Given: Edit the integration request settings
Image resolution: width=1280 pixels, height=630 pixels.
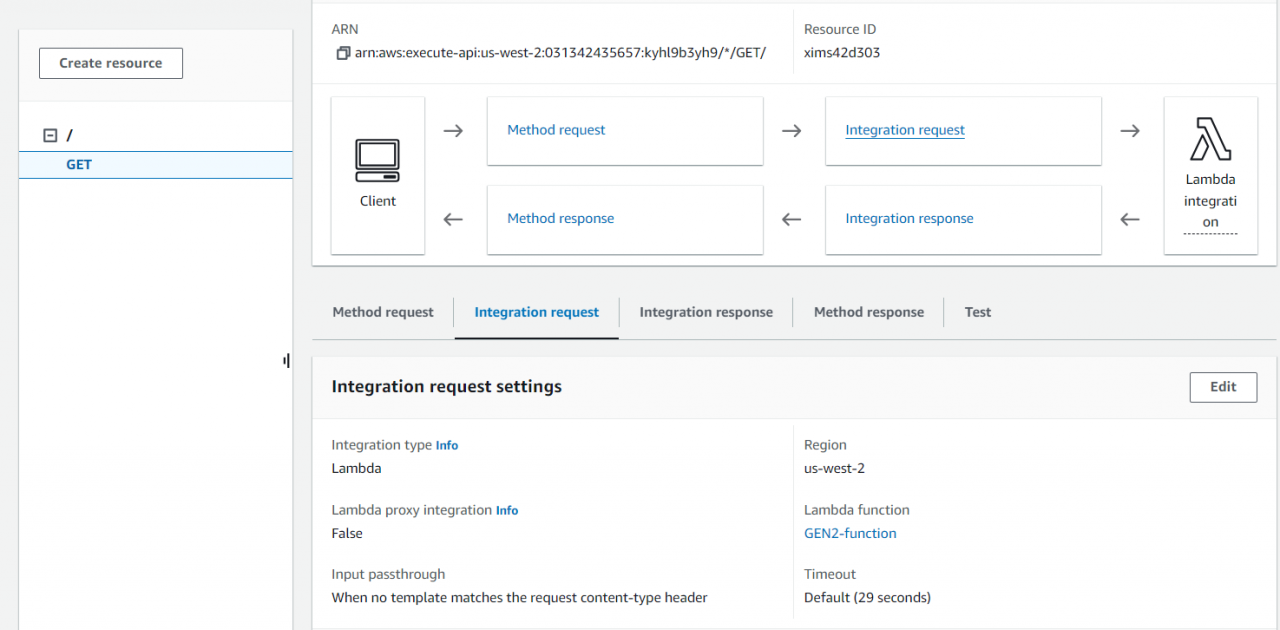Looking at the screenshot, I should click(1222, 387).
